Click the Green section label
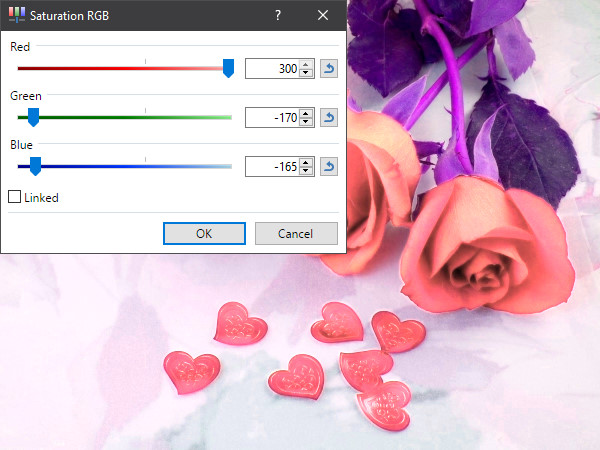This screenshot has height=450, width=600. (x=26, y=96)
